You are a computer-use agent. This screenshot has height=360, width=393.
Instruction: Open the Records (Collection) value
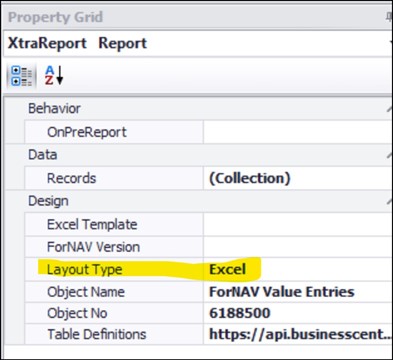click(298, 178)
